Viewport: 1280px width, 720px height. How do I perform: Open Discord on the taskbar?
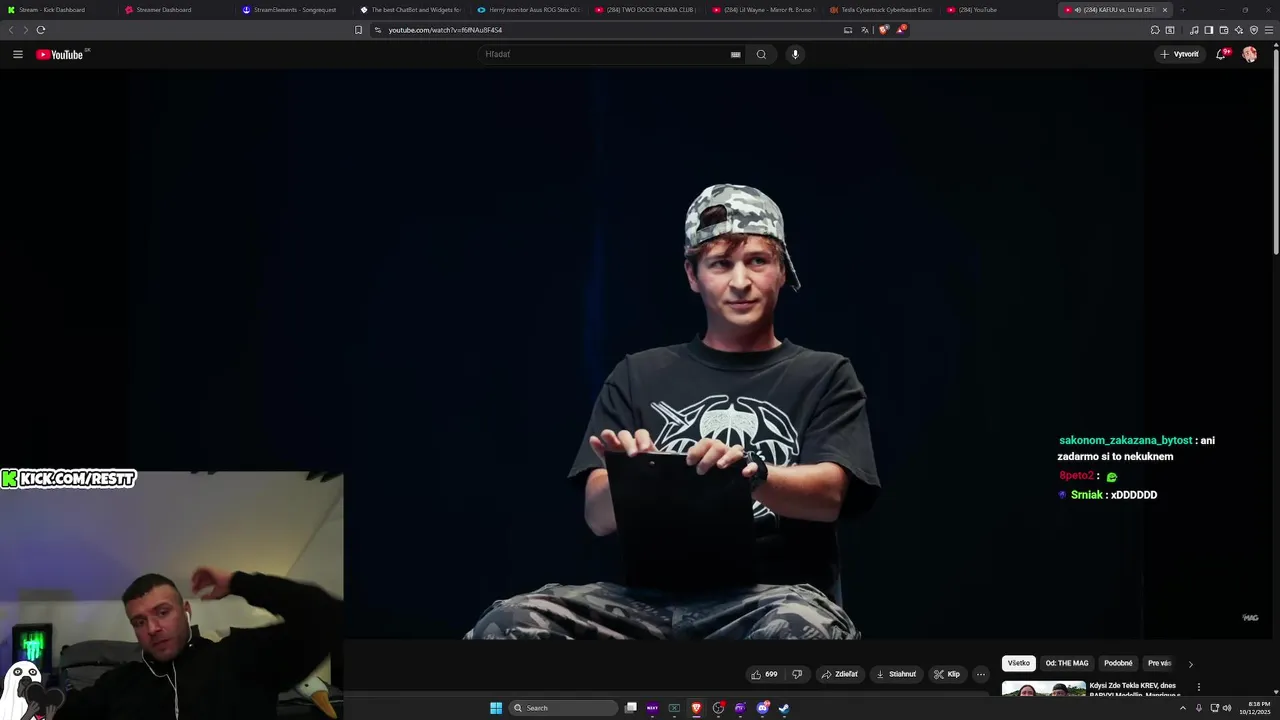[762, 708]
